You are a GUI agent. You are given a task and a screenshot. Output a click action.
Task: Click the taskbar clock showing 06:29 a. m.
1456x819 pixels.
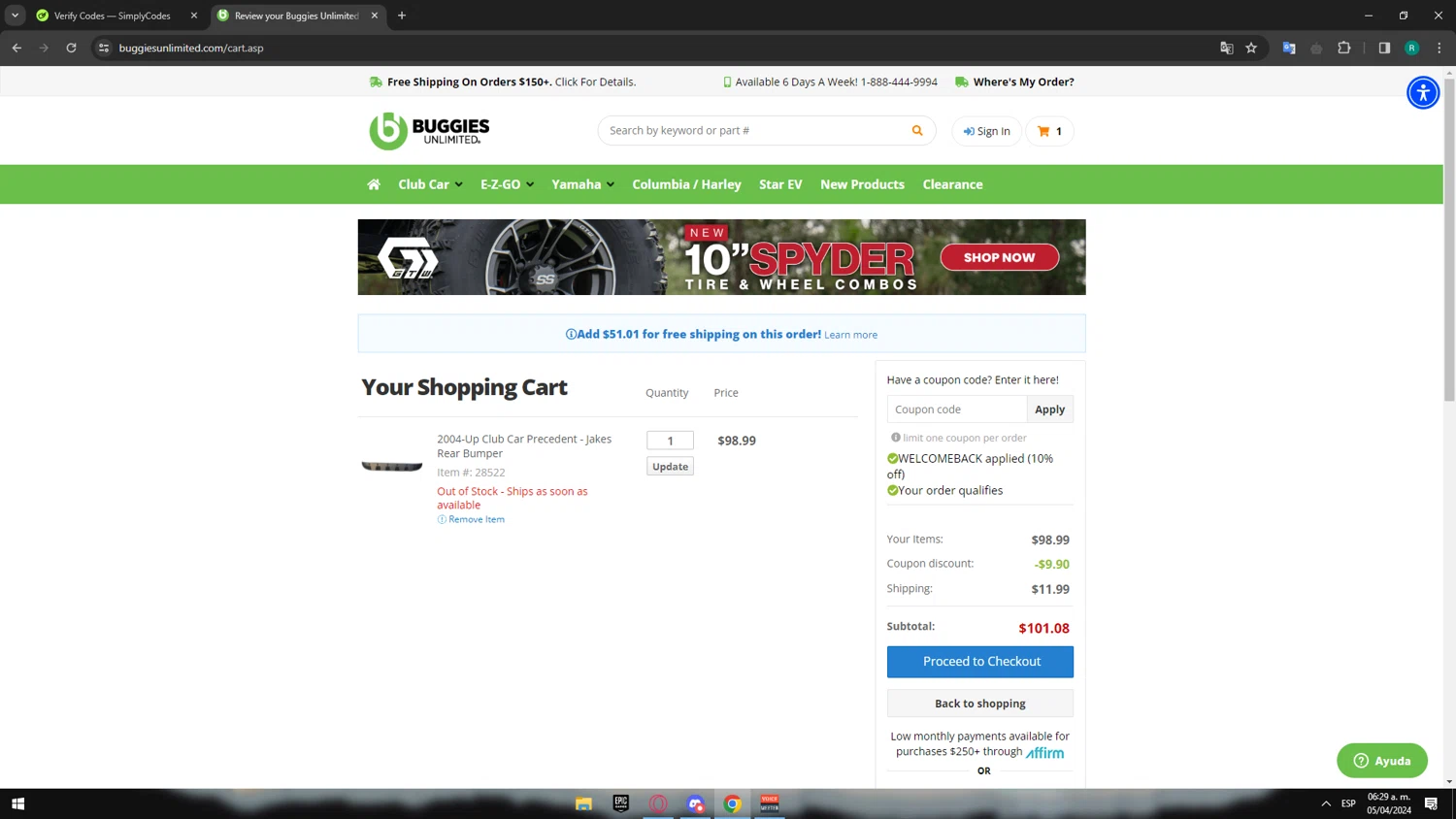(x=1389, y=803)
